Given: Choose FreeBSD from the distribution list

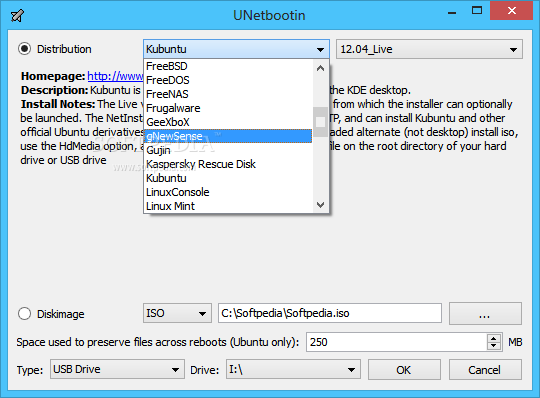Looking at the screenshot, I should (x=228, y=66).
